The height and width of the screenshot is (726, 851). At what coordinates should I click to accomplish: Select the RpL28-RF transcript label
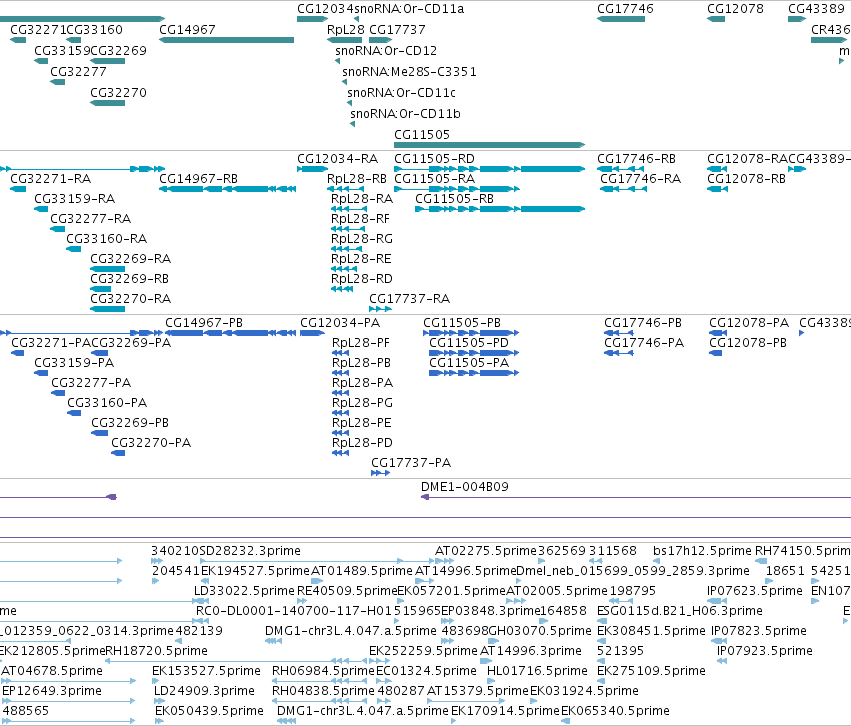coord(360,219)
